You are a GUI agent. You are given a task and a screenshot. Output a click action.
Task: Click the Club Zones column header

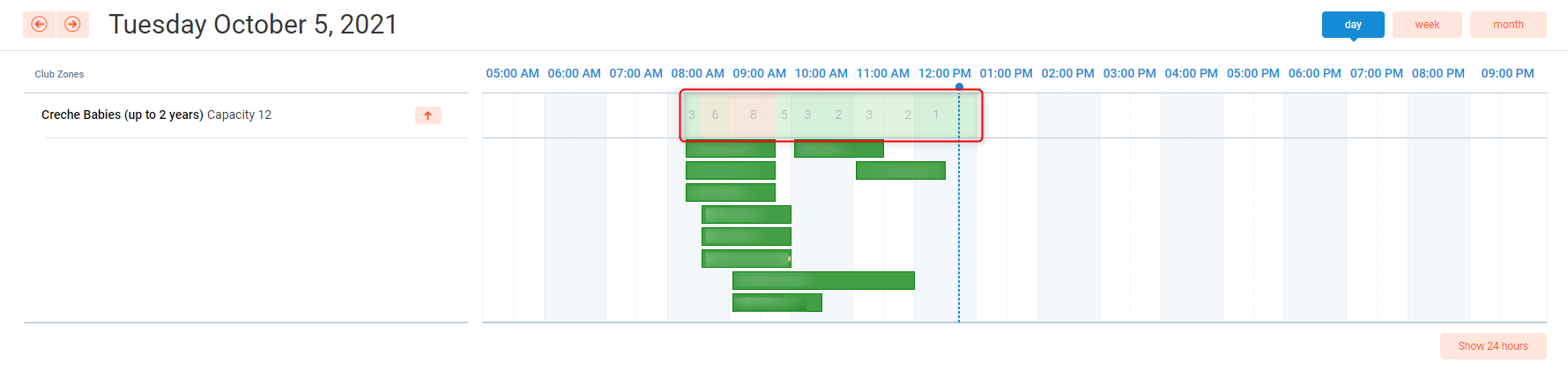(59, 74)
